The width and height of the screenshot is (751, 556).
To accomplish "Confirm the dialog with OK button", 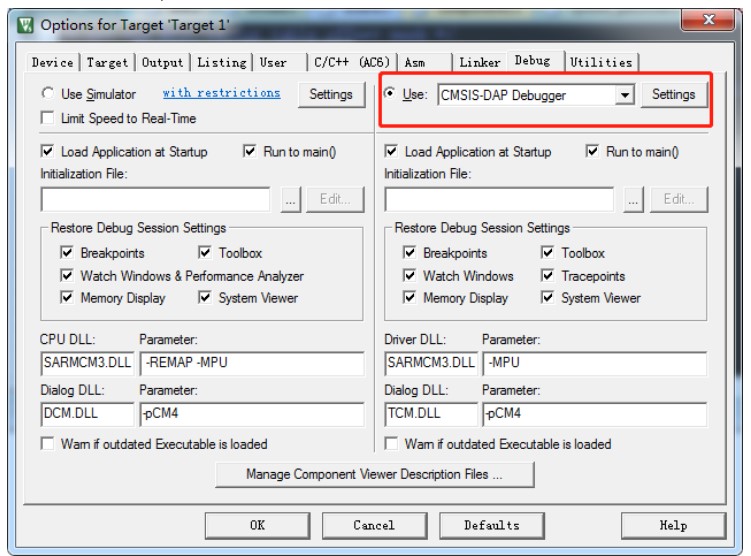I will [257, 525].
